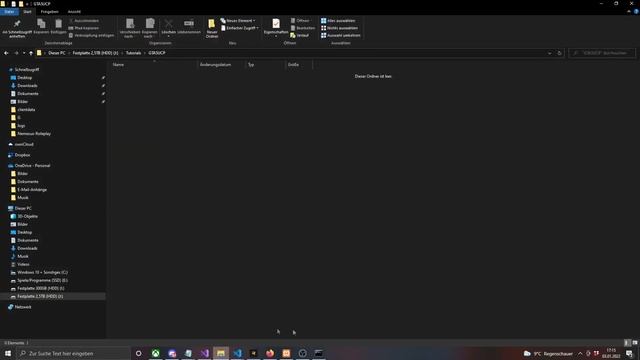Click the Verlauf ribbon button
The width and height of the screenshot is (640, 360).
tap(300, 35)
